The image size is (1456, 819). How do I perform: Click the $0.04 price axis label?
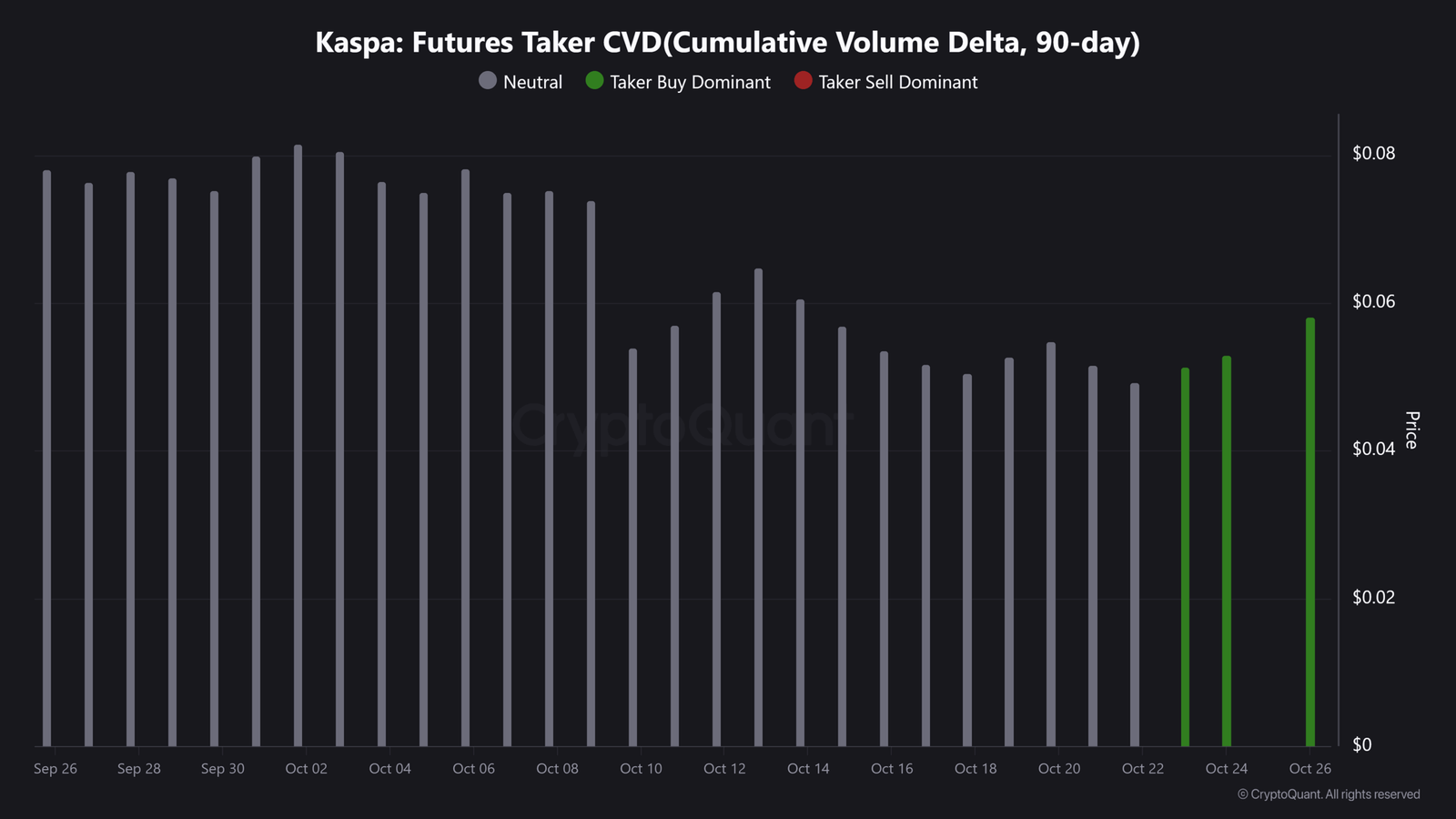1373,449
